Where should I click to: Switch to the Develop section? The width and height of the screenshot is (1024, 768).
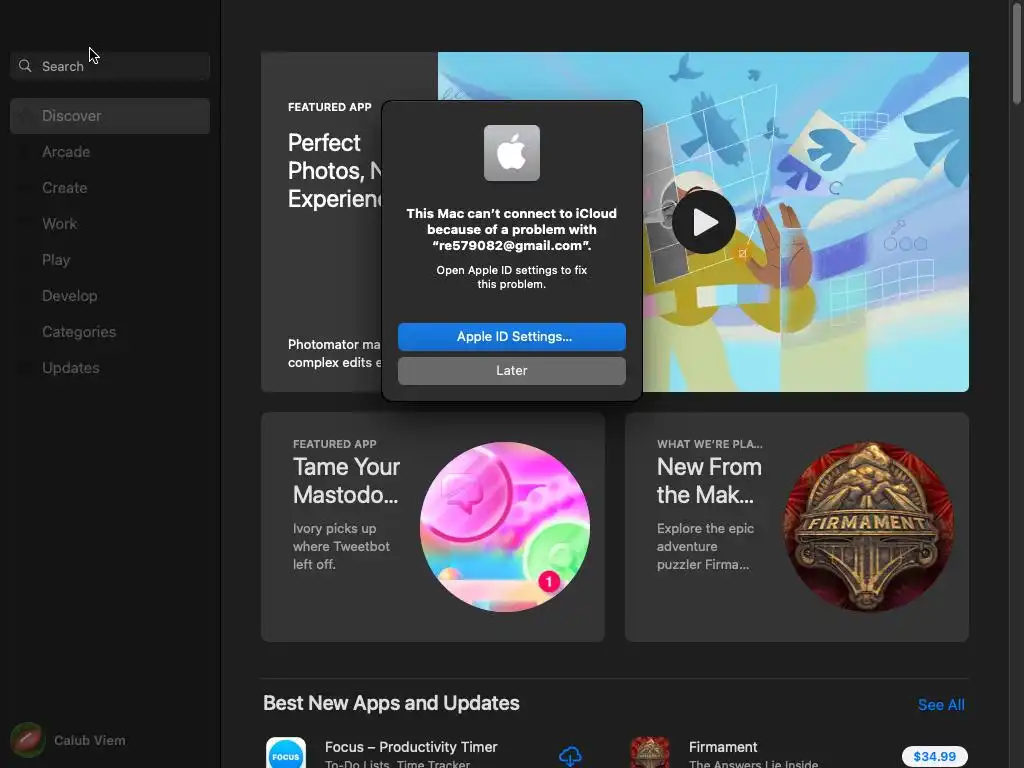(x=69, y=295)
